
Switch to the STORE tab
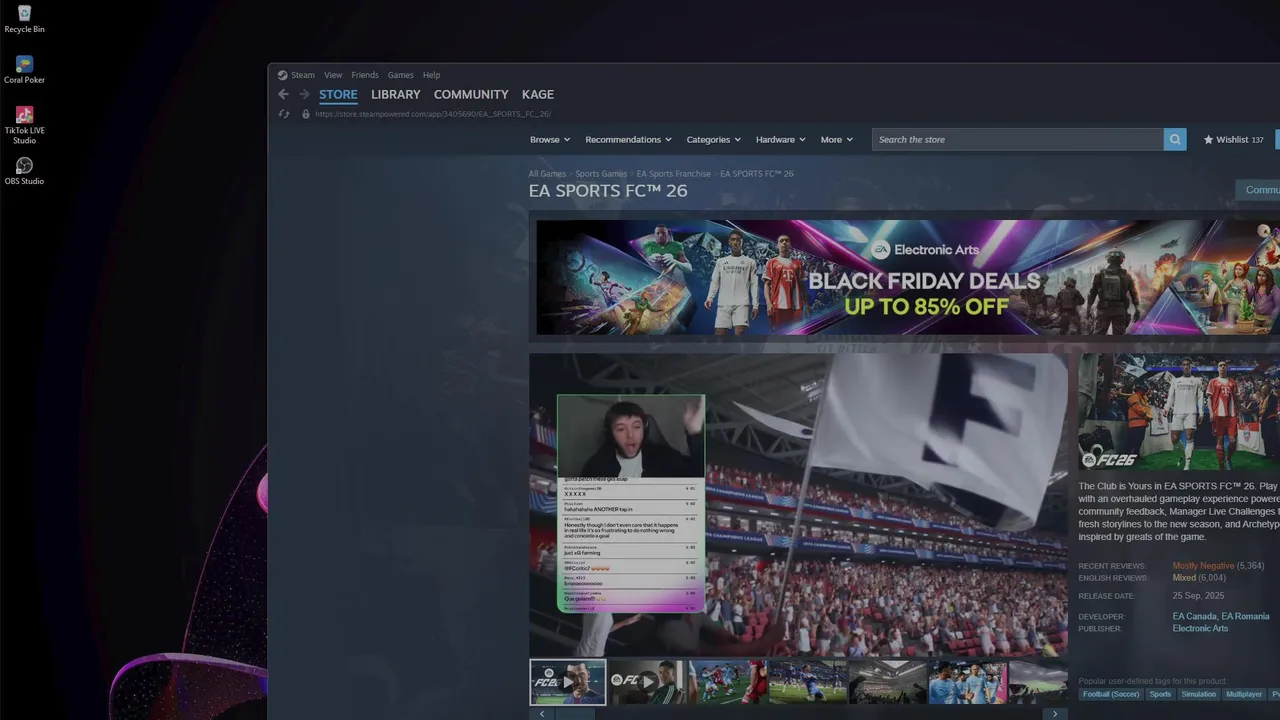[x=338, y=94]
